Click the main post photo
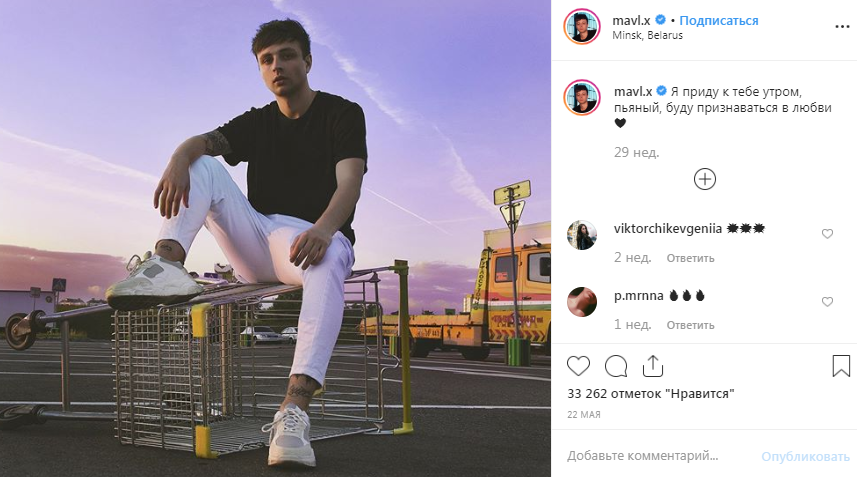This screenshot has height=477, width=857. (x=276, y=238)
